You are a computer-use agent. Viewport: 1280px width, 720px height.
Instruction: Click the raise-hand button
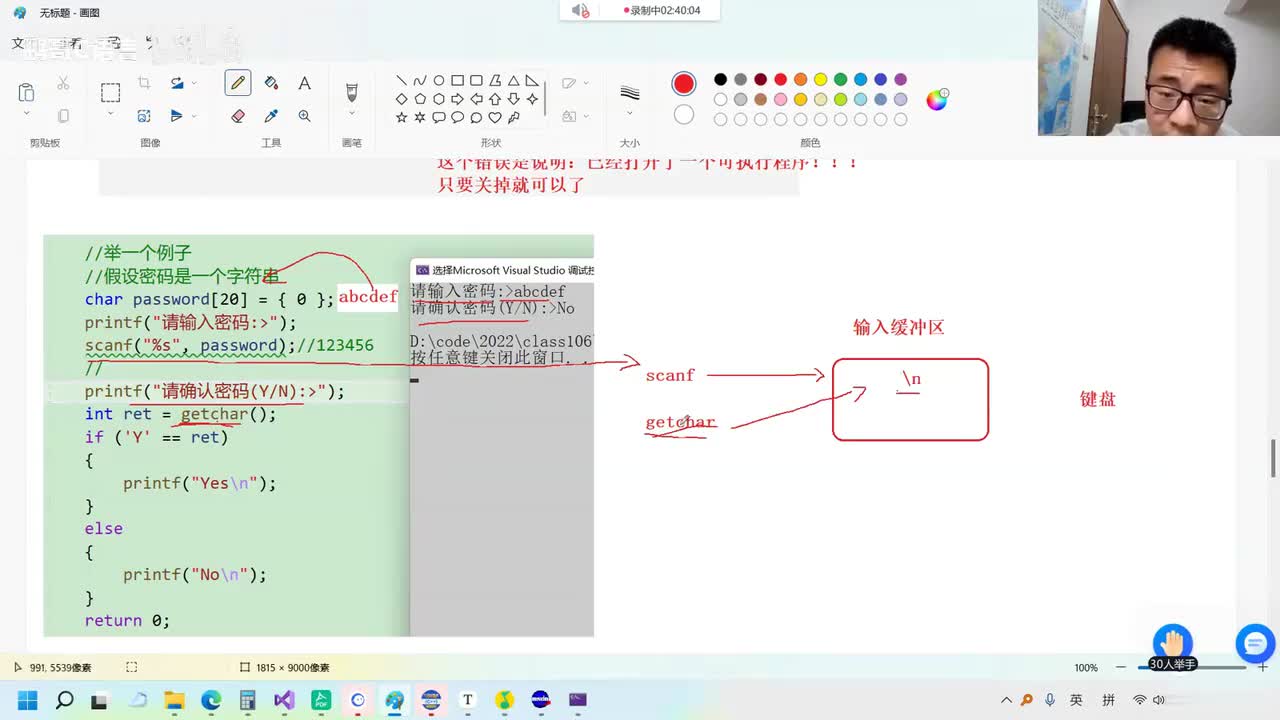coord(1173,642)
